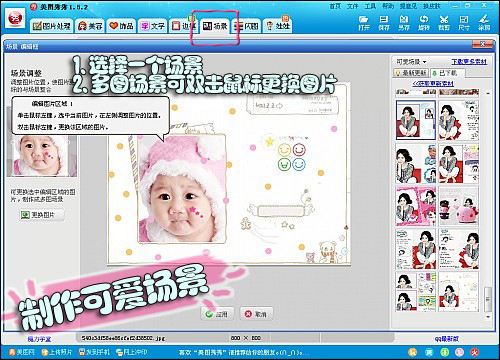
Task: Click the scene list scroll-down arrow
Action: point(488,316)
